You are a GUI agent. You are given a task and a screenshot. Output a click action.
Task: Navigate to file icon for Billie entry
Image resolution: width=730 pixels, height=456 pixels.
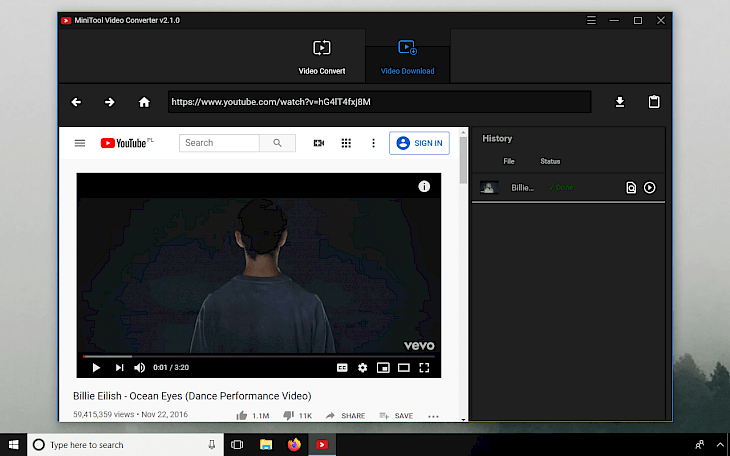click(x=631, y=187)
